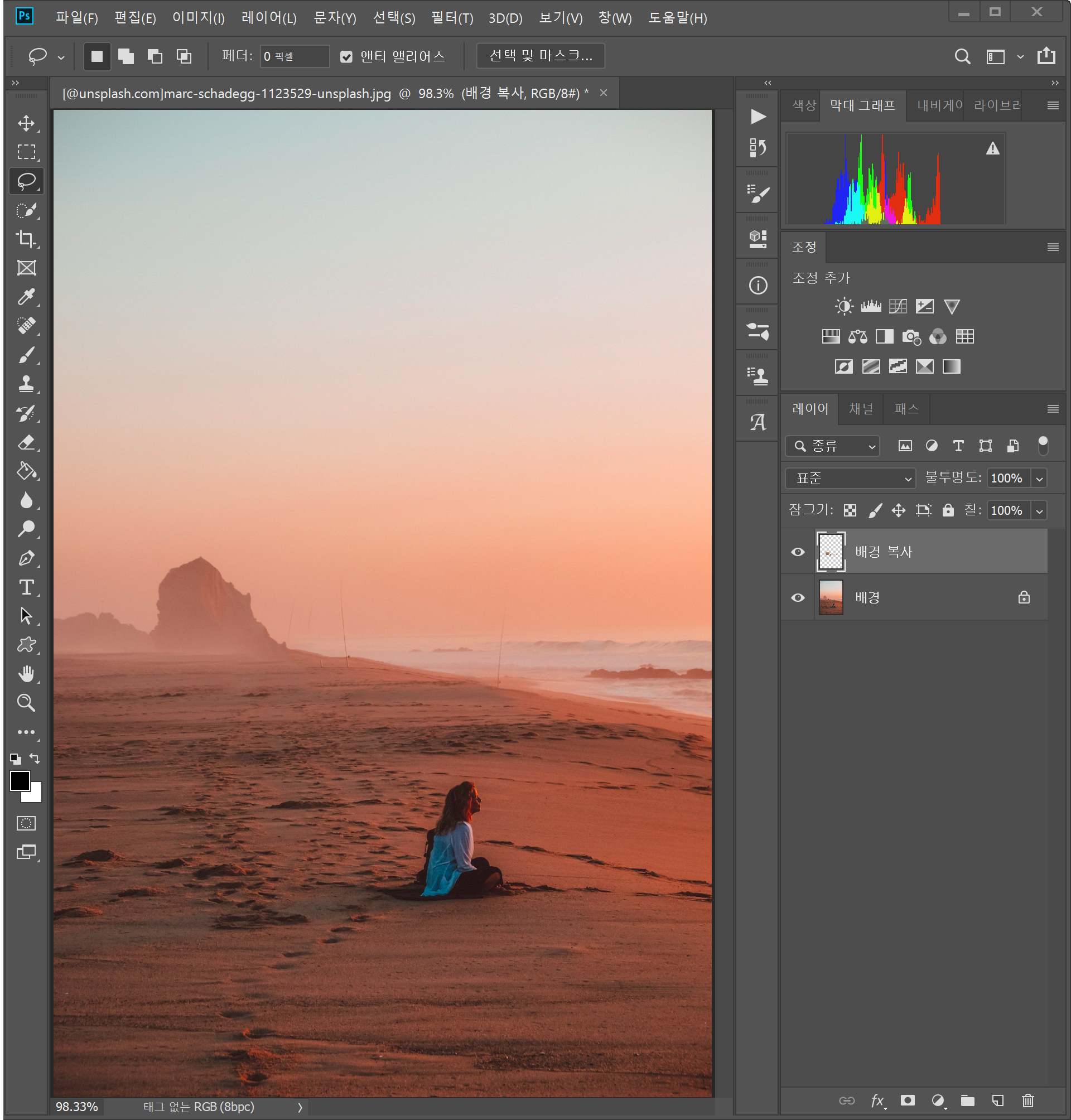Select the Move tool

coord(26,123)
